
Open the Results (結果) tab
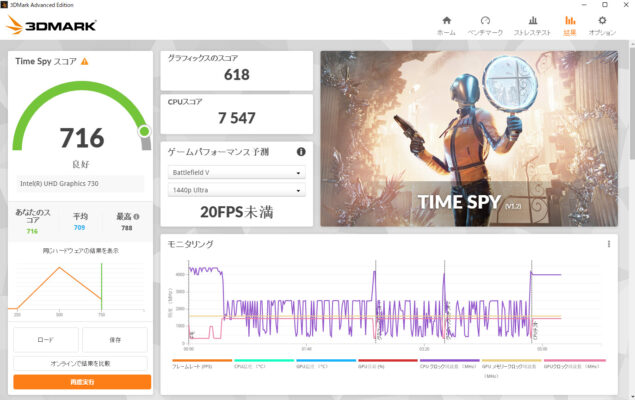(570, 26)
